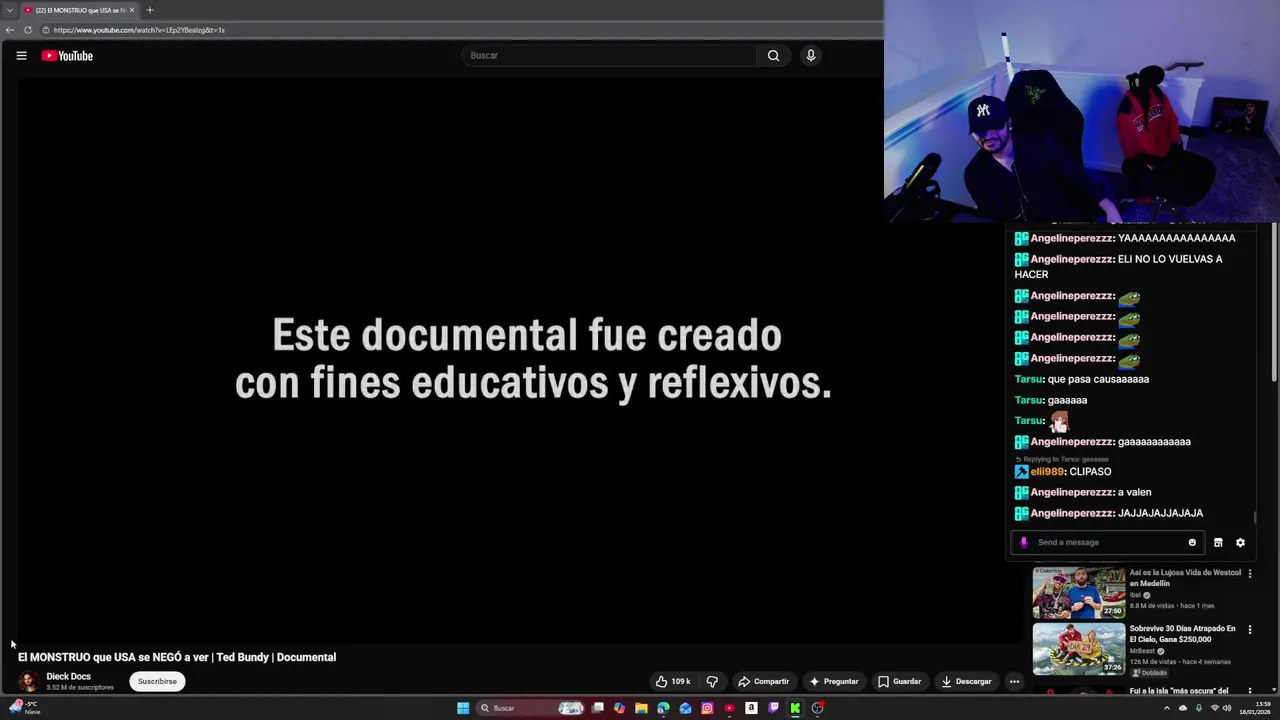Go to the YouTube home logo
1280x720 pixels.
pos(67,56)
